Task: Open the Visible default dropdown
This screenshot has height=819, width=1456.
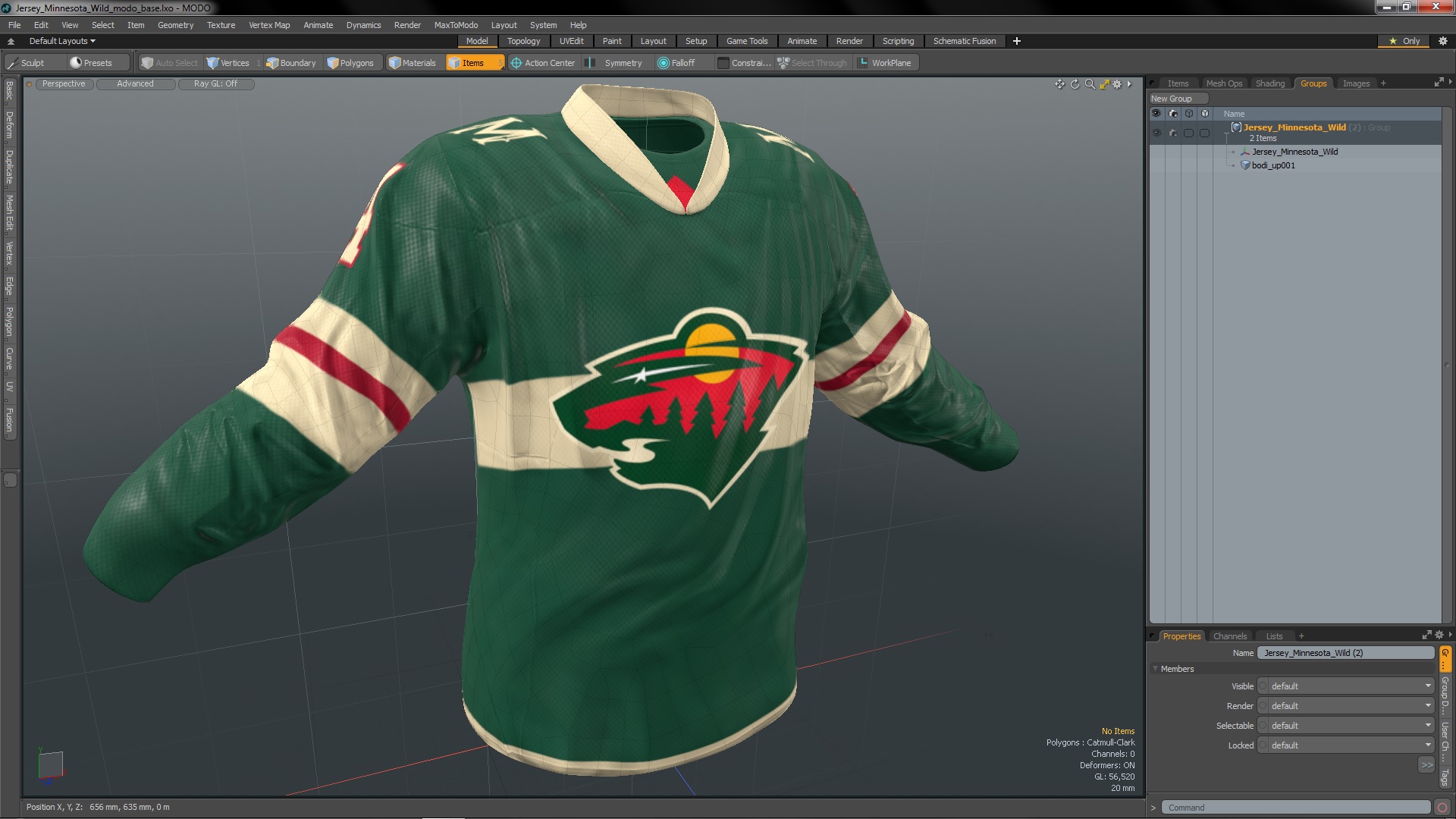Action: click(x=1346, y=686)
